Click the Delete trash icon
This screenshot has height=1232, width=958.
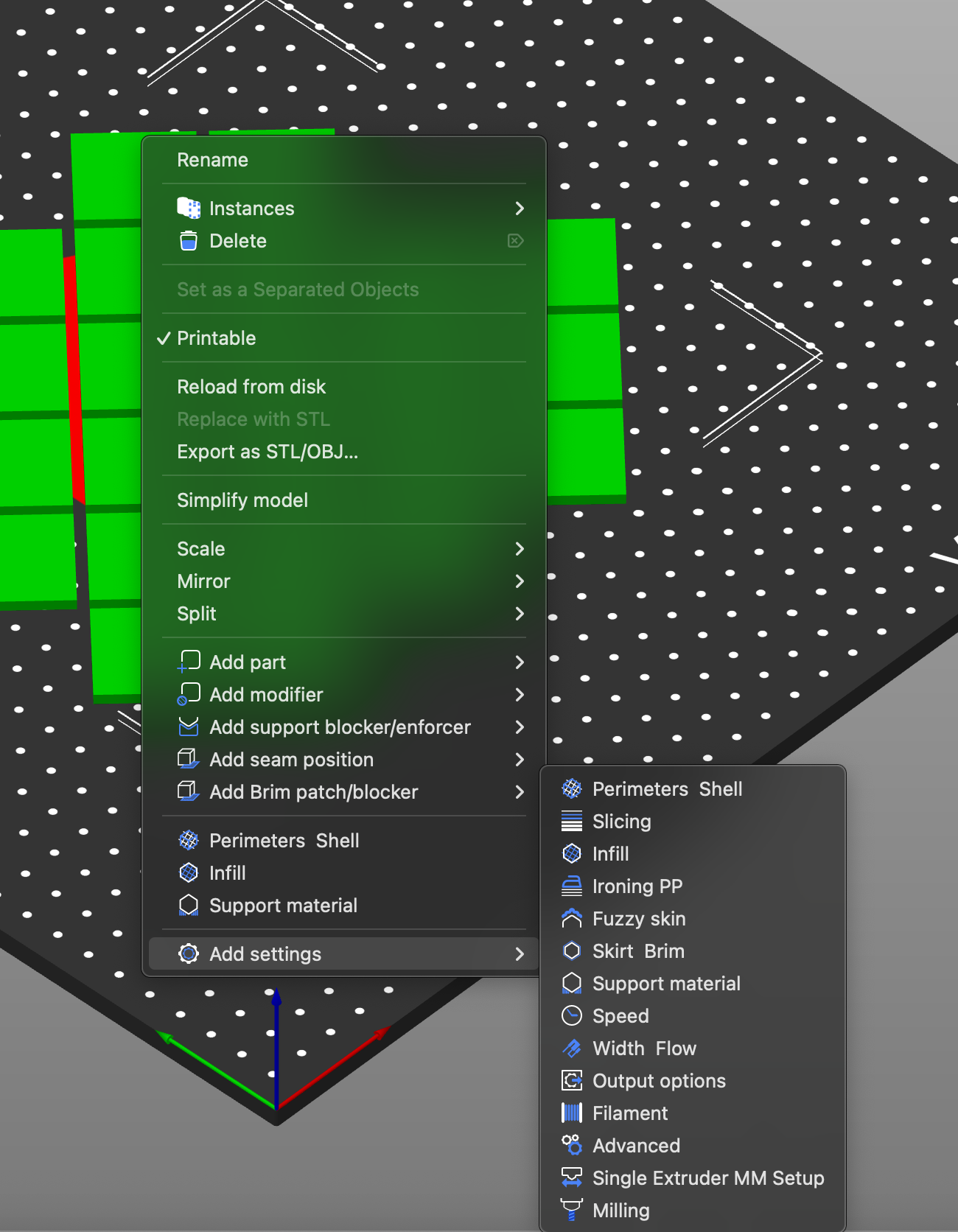coord(189,241)
